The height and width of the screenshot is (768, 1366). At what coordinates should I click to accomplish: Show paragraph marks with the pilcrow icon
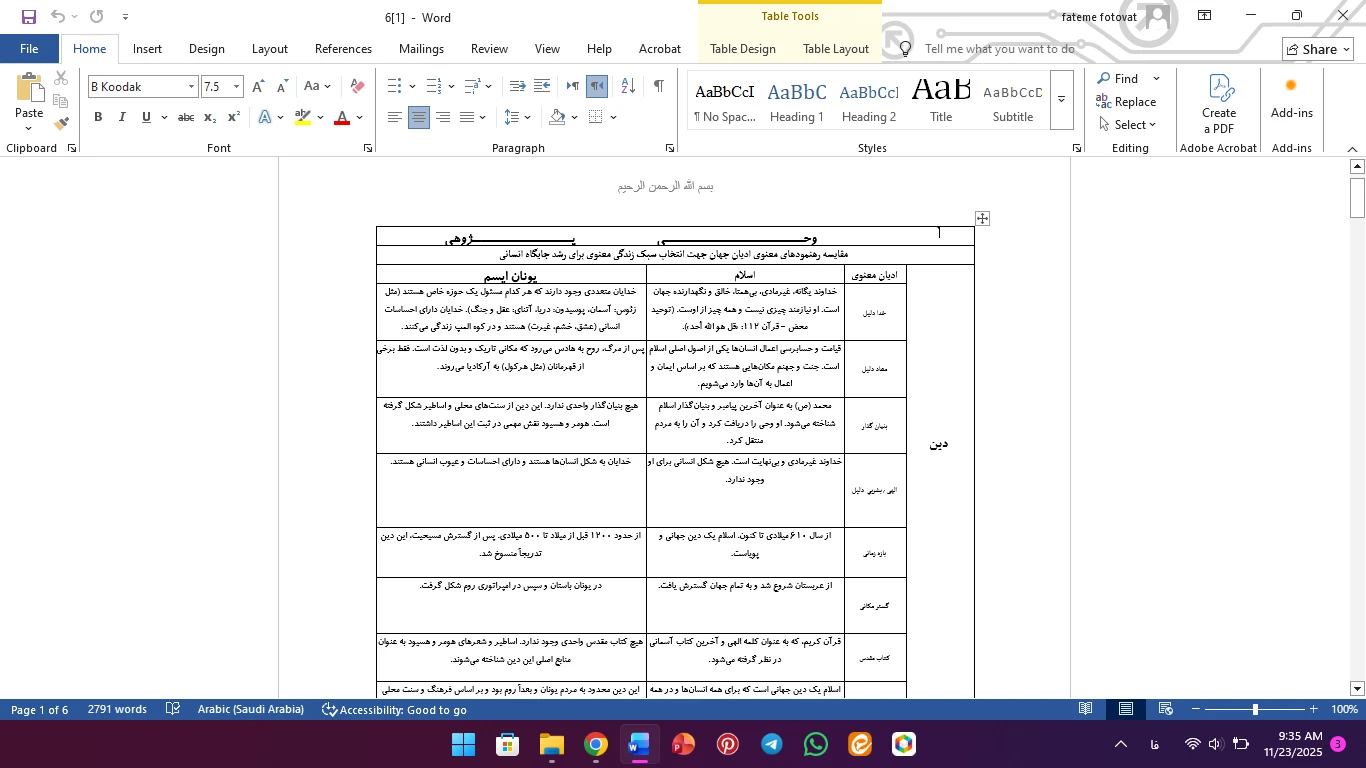(x=658, y=87)
